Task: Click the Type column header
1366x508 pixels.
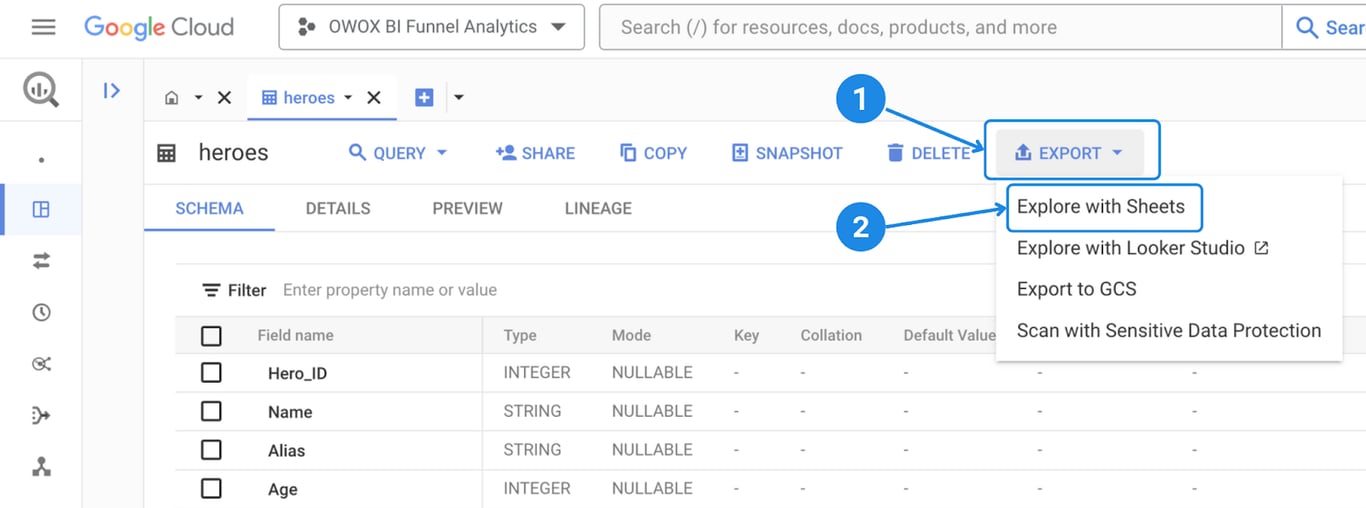Action: 520,336
